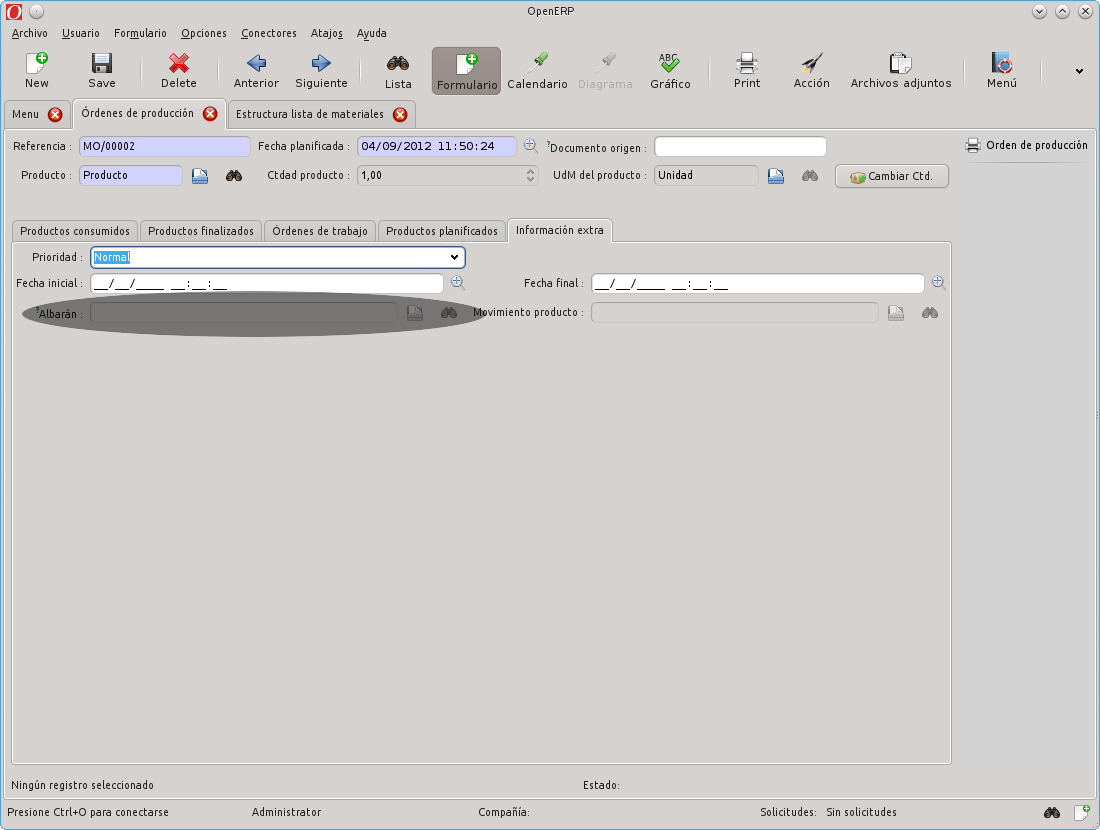1100x830 pixels.
Task: Close the Menu tab
Action: [x=55, y=114]
